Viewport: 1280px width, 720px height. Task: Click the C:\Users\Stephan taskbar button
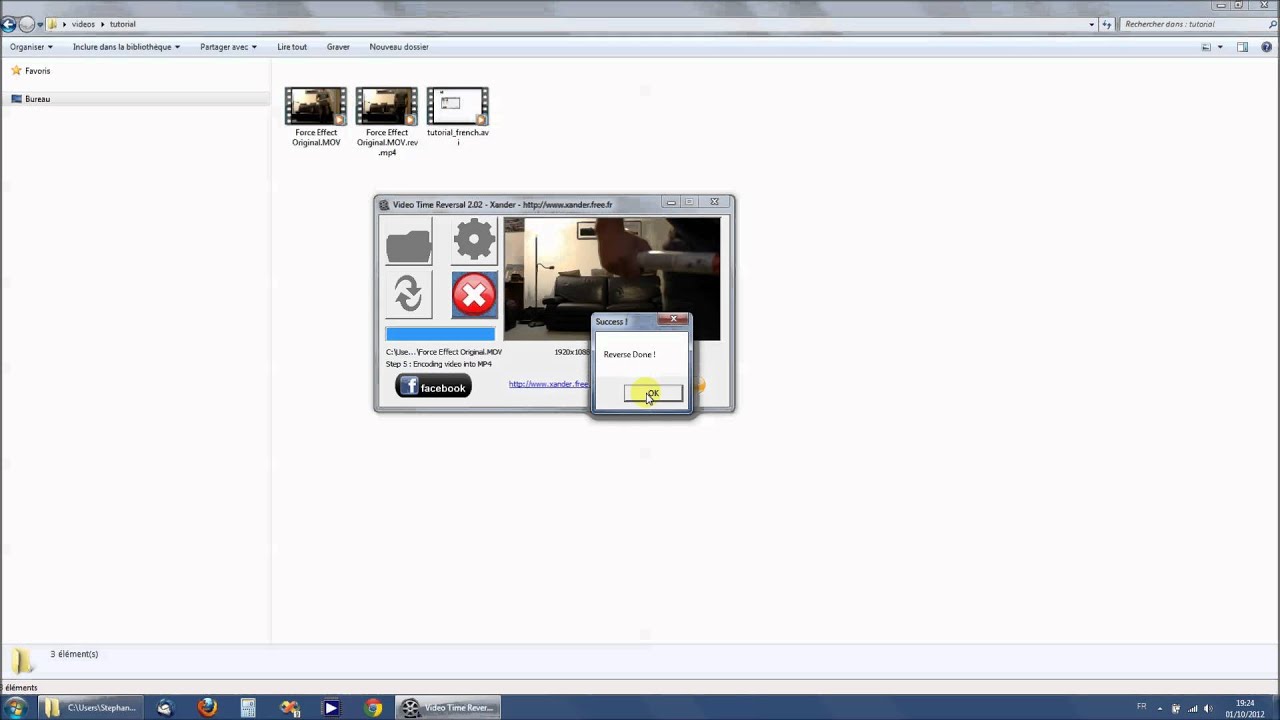click(x=91, y=708)
